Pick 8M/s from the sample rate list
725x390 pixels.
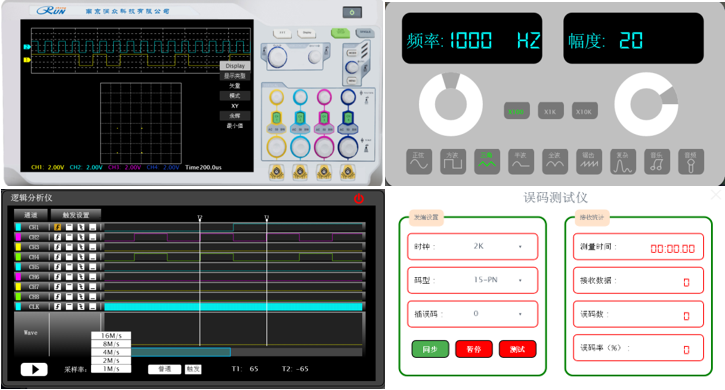(x=111, y=344)
